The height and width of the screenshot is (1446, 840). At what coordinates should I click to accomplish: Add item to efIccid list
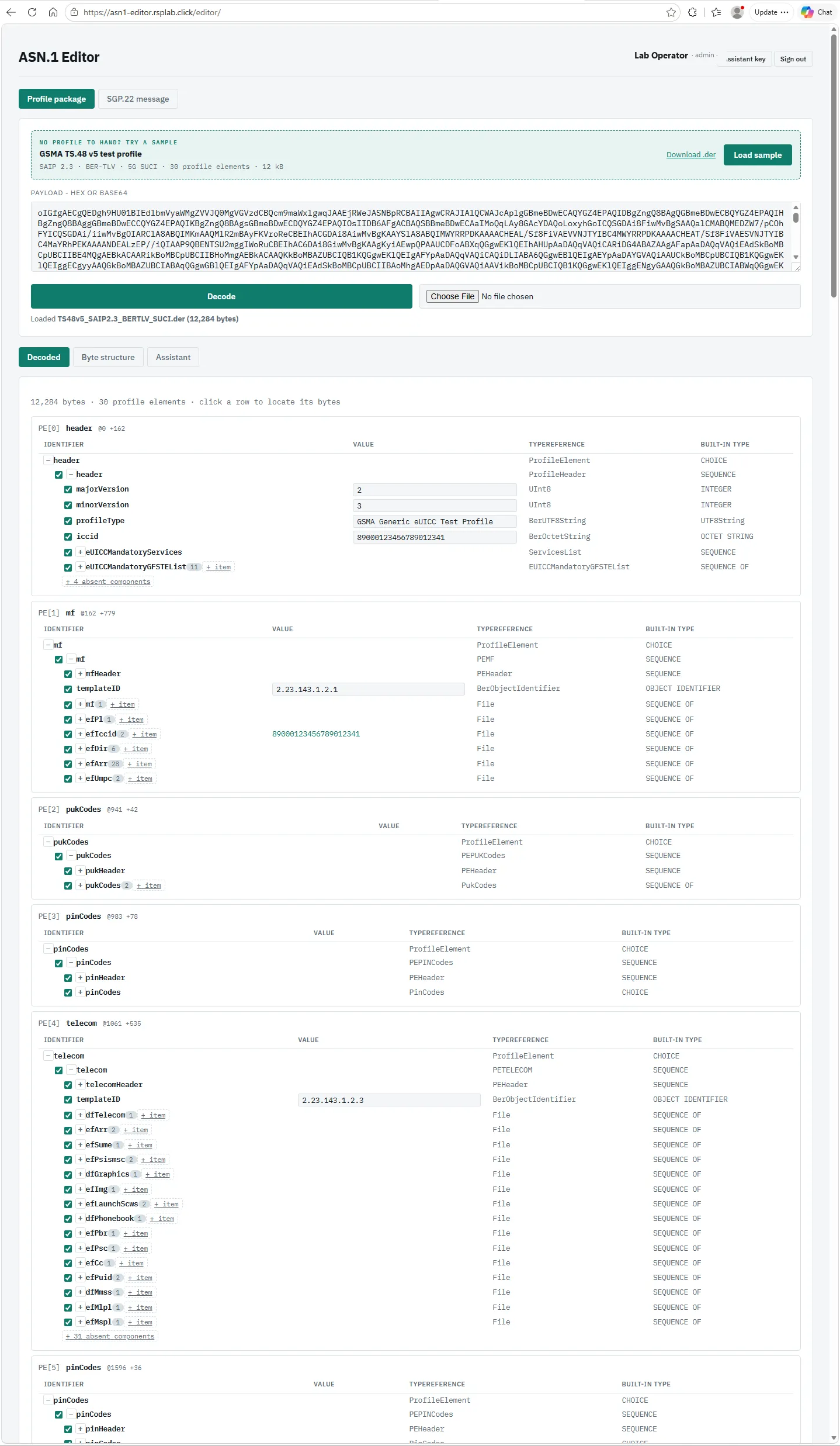pyautogui.click(x=144, y=735)
